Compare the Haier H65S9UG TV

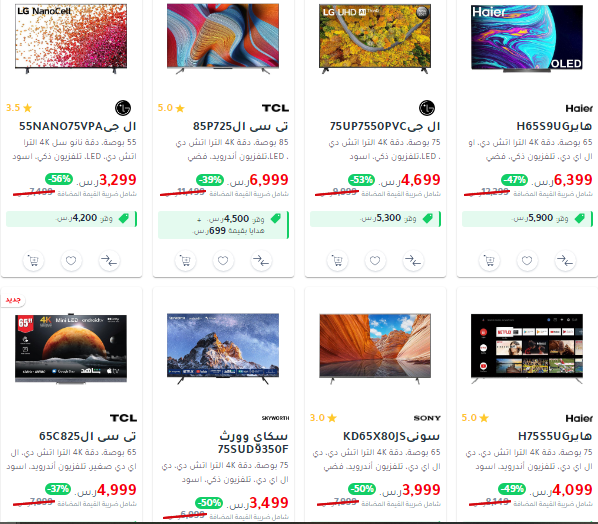pyautogui.click(x=565, y=261)
